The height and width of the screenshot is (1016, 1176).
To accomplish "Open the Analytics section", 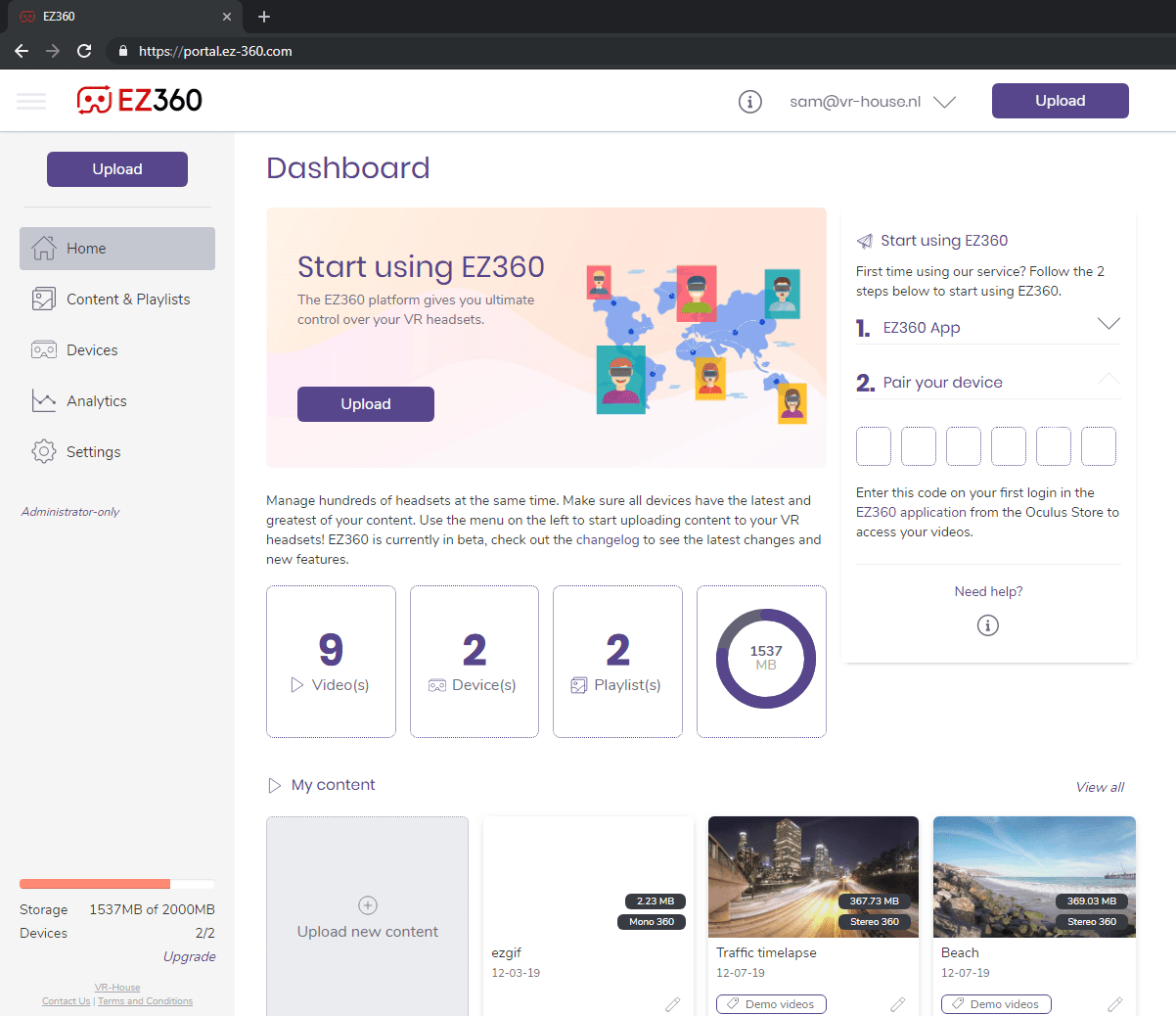I will point(96,400).
